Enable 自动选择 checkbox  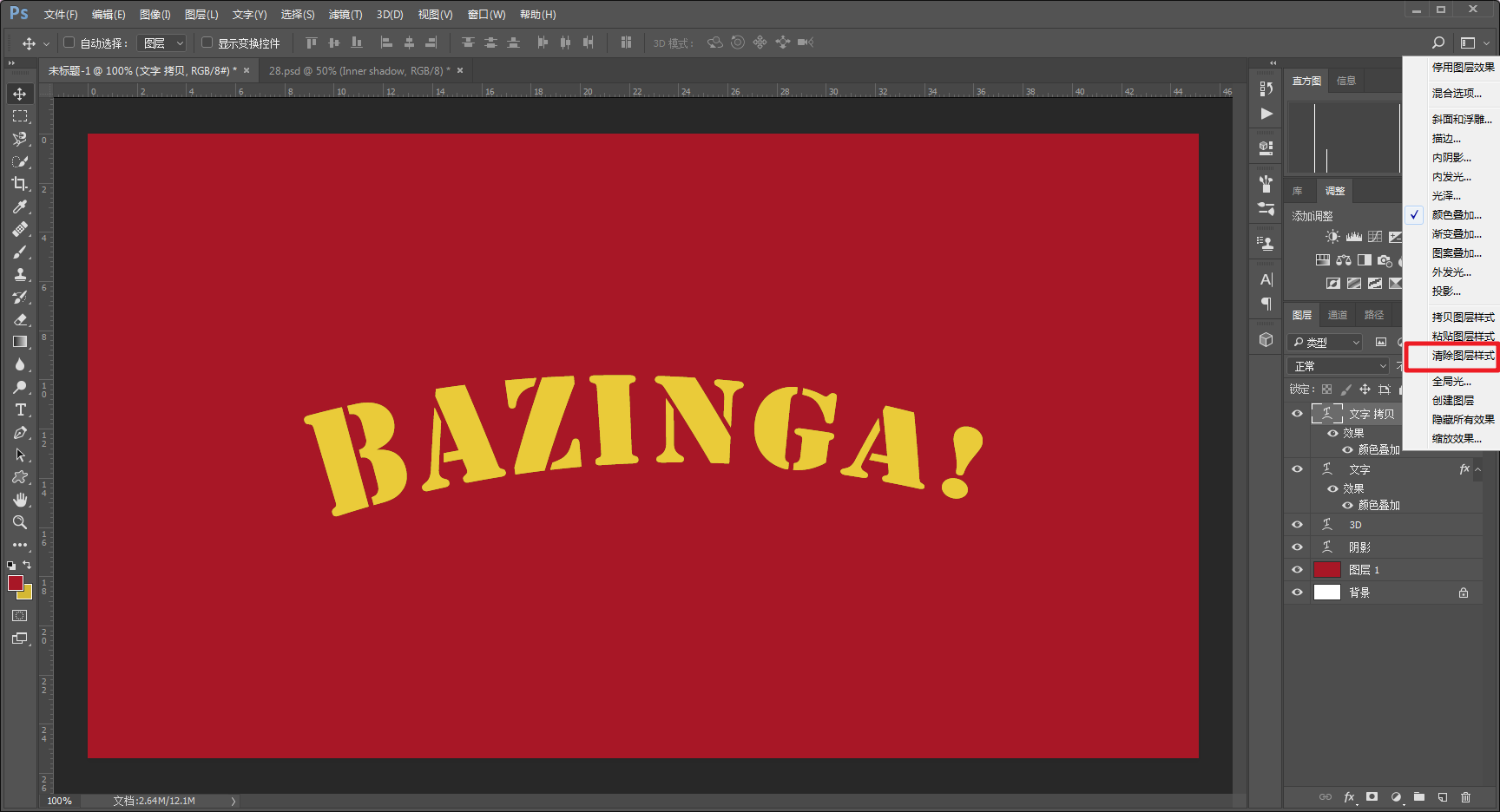click(x=69, y=43)
